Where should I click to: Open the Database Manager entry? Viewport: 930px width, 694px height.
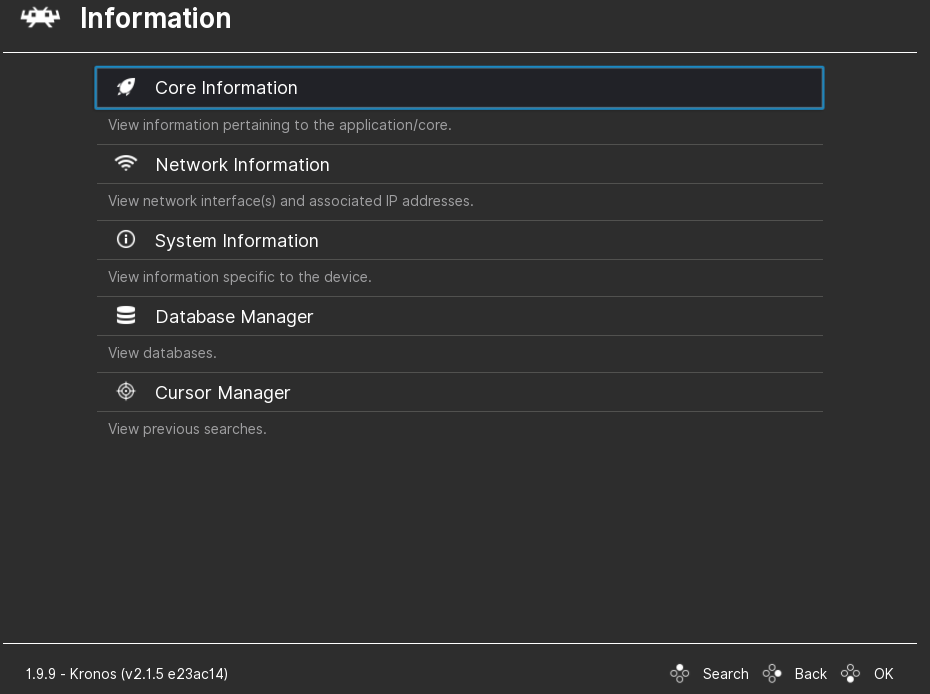(234, 317)
